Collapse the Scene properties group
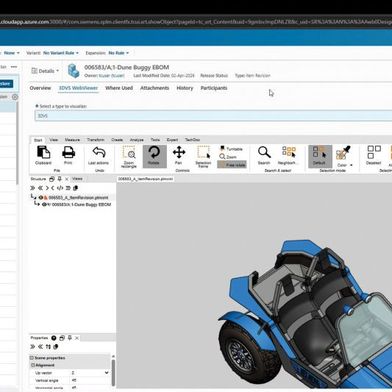This screenshot has height=392, width=392. click(x=32, y=358)
